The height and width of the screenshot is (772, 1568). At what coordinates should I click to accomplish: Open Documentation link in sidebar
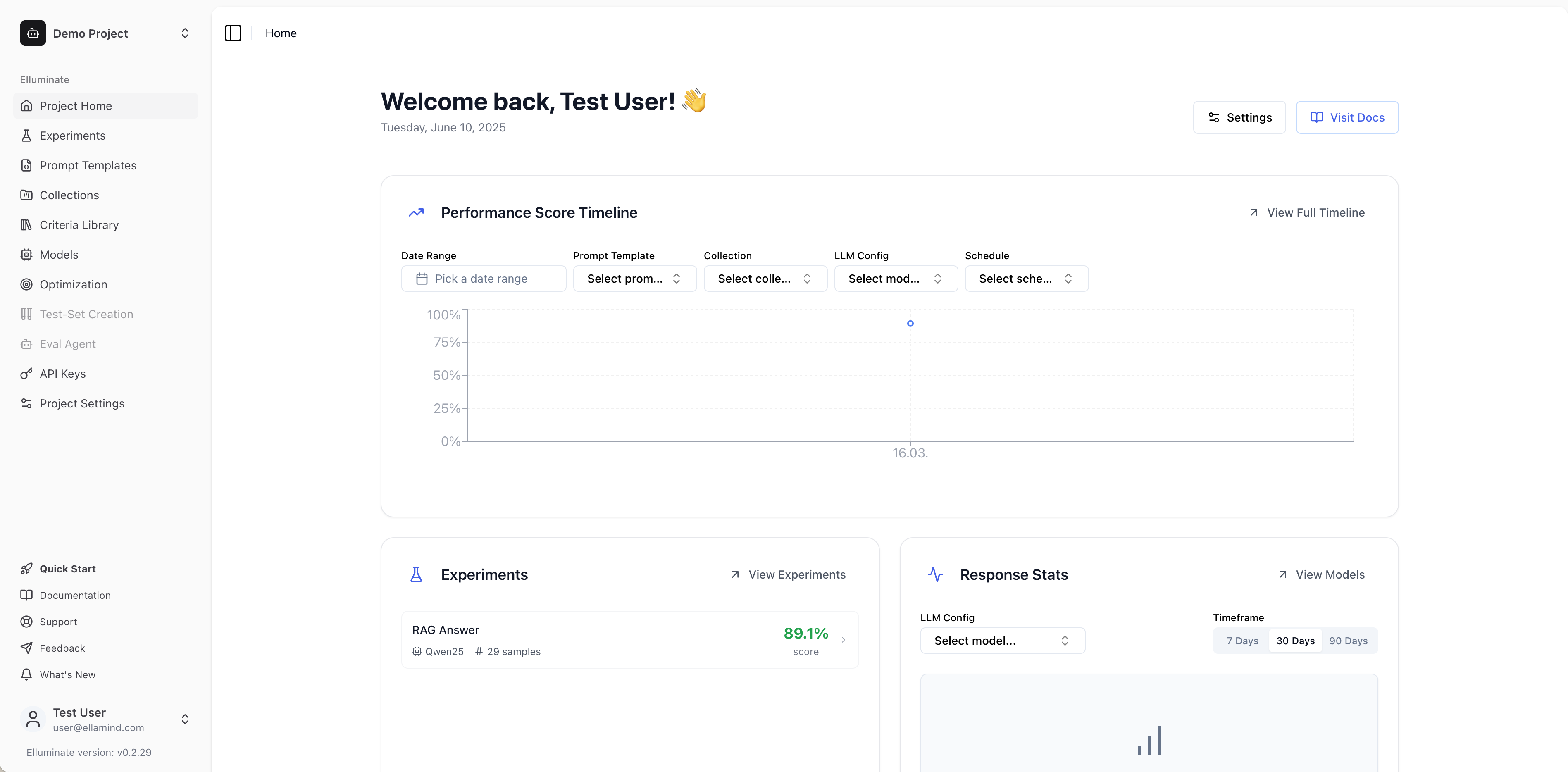pyautogui.click(x=105, y=596)
